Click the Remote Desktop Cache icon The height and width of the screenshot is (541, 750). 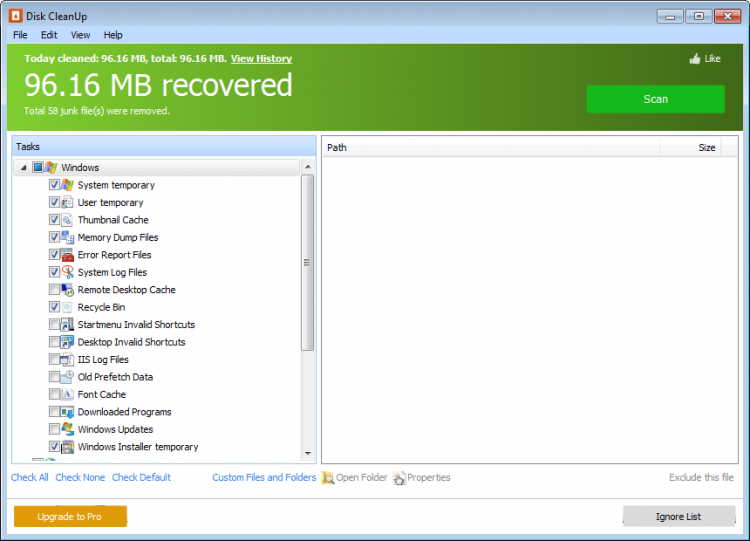(x=67, y=289)
